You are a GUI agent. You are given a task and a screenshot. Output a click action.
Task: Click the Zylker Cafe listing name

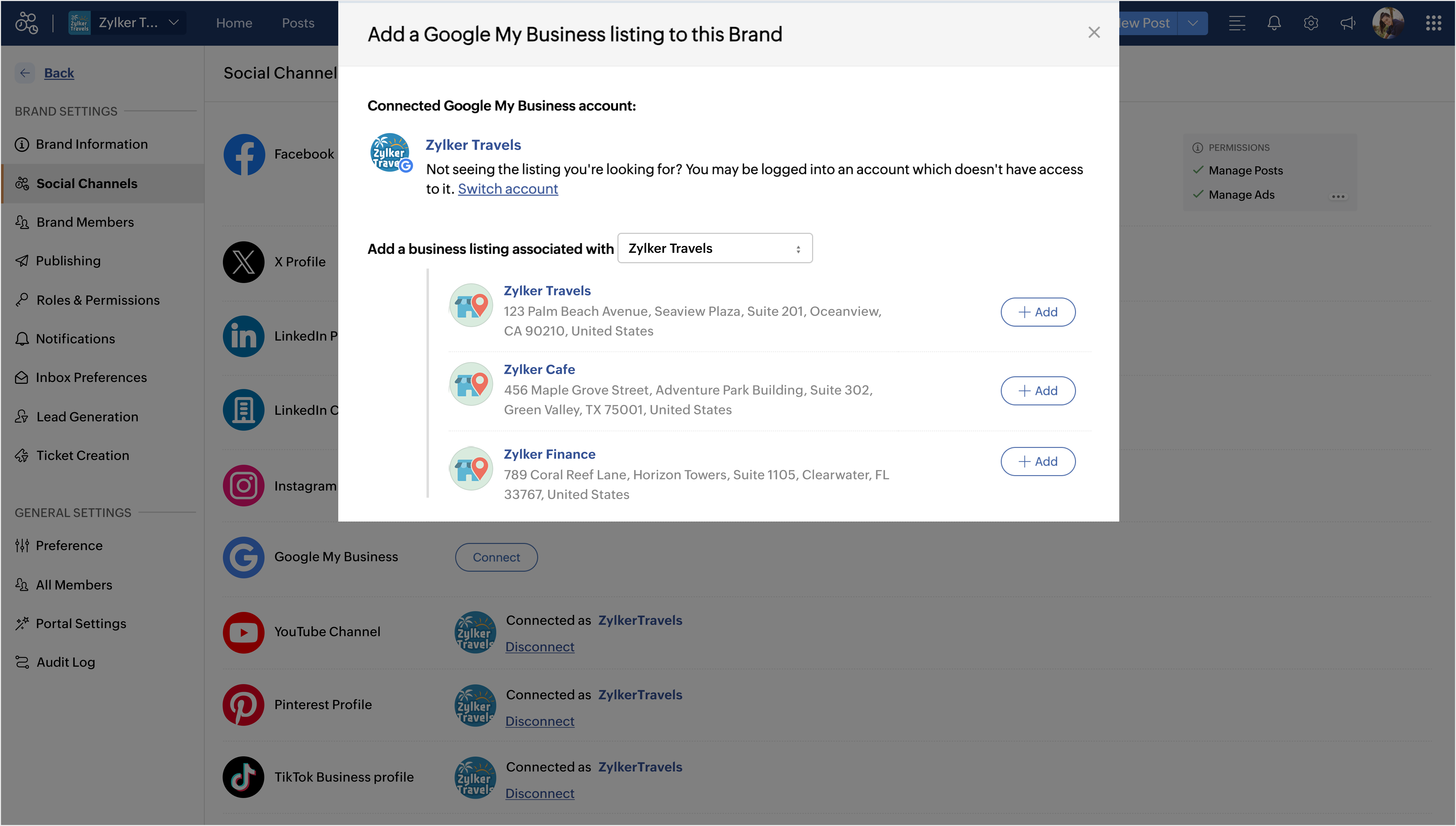[539, 369]
